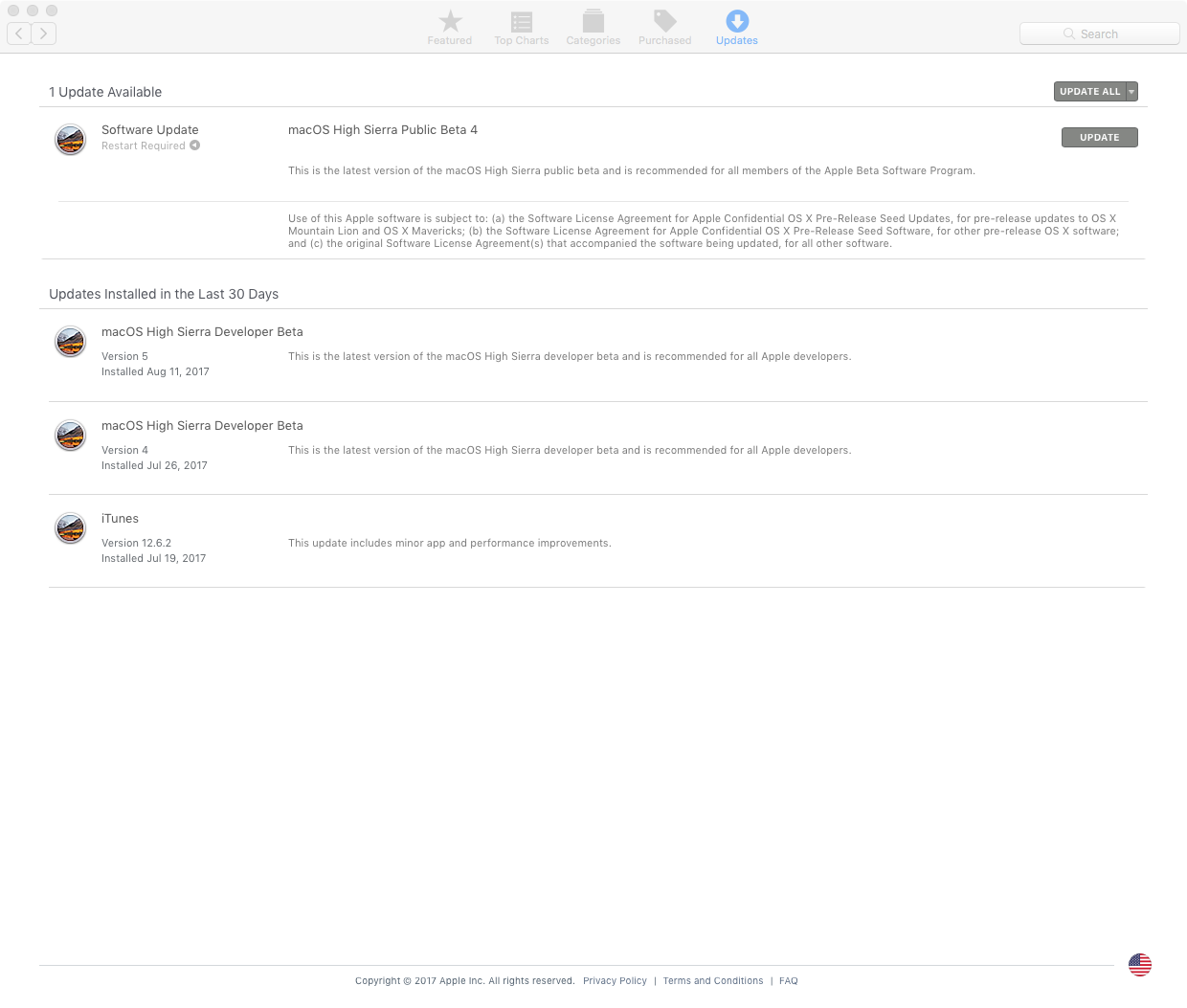The image size is (1187, 1008).
Task: Click the iTunes minor improvements description
Action: [450, 543]
